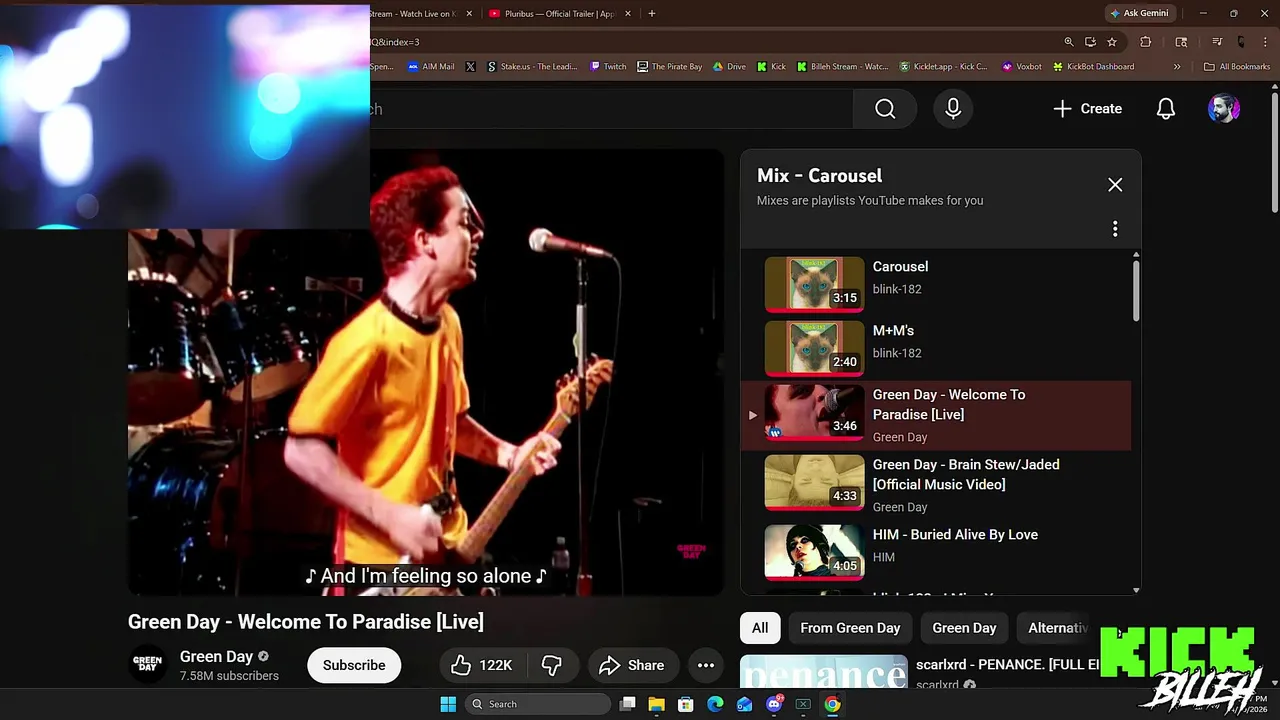Play HIM - Buried Alive By Love
This screenshot has width=1280, height=720.
(936, 552)
